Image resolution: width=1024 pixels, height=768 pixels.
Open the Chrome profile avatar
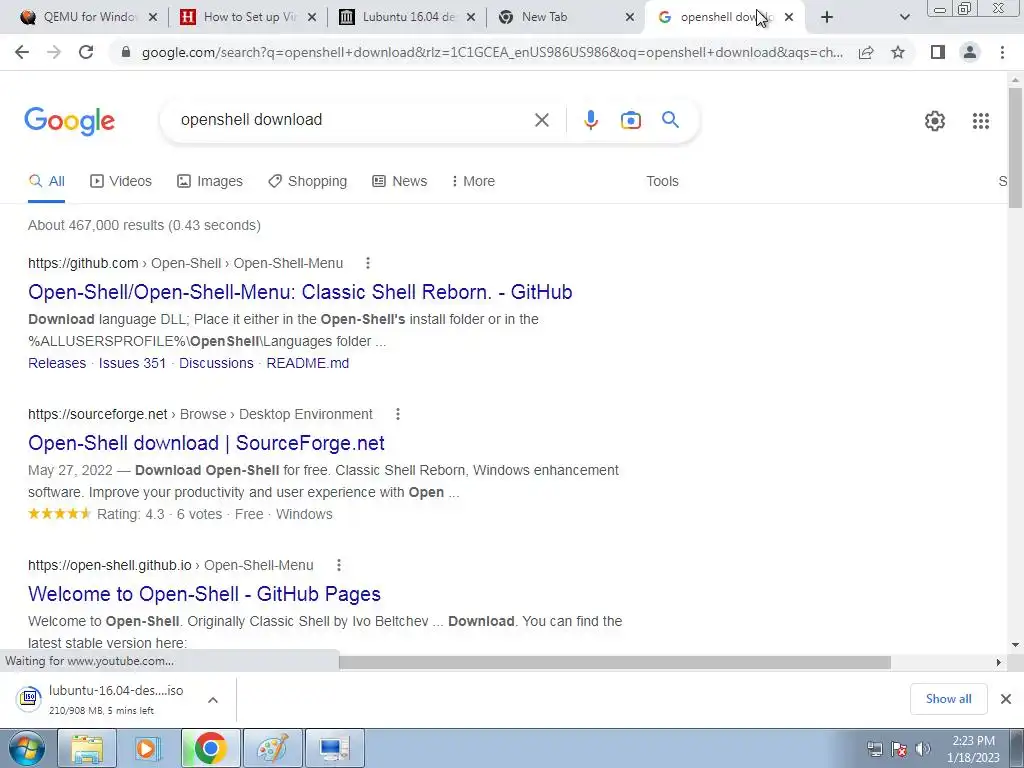click(970, 52)
